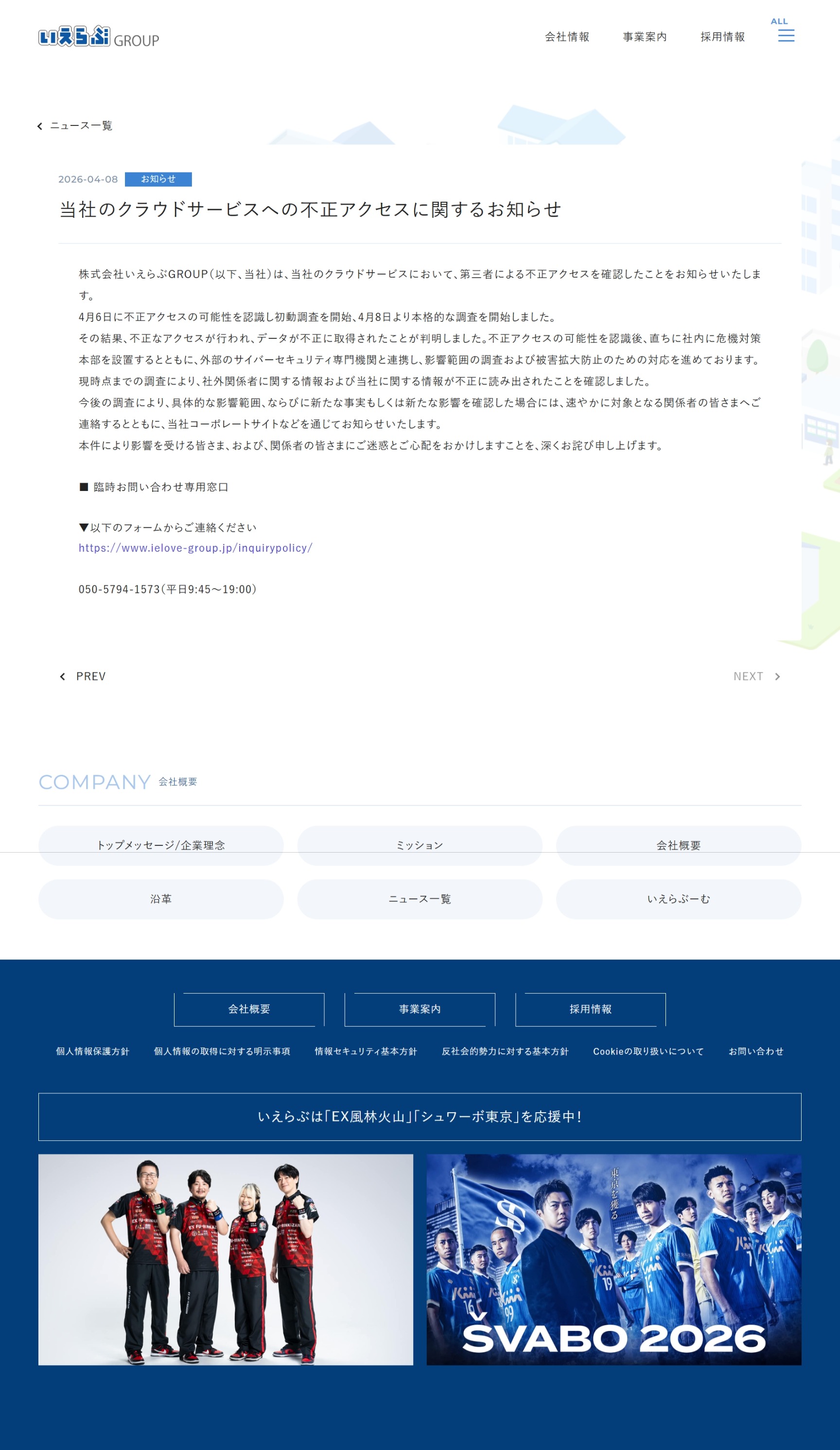Open the inquirypolicy form link
The width and height of the screenshot is (840, 1450).
click(195, 548)
